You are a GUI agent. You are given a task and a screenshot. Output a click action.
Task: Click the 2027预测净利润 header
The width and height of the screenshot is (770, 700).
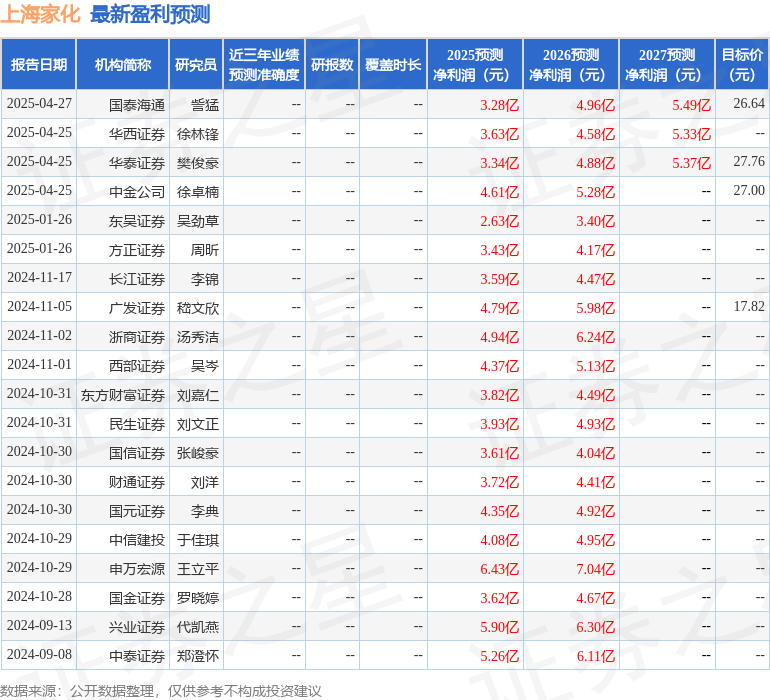(x=667, y=64)
